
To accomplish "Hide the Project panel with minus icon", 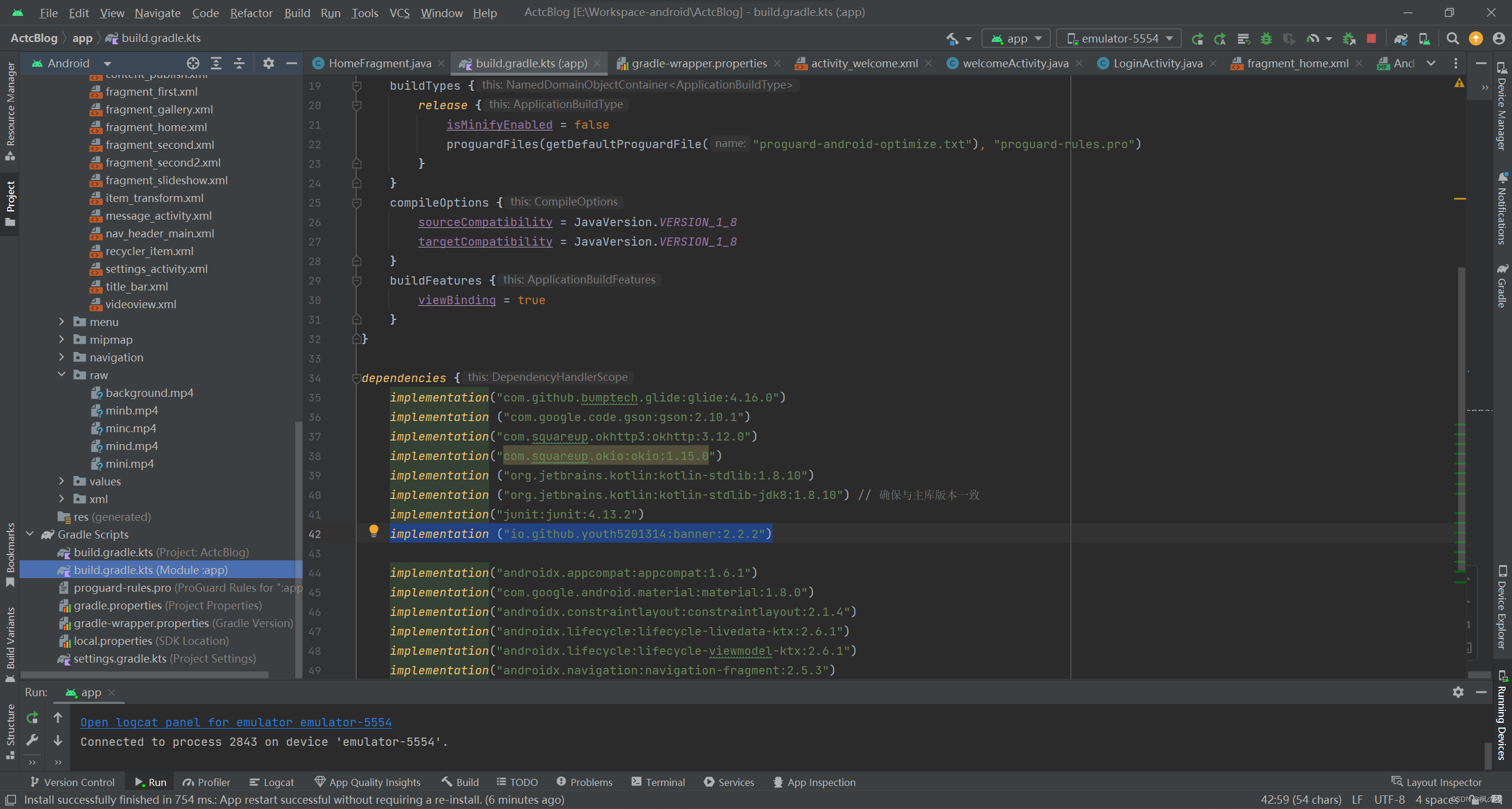I will (x=292, y=63).
